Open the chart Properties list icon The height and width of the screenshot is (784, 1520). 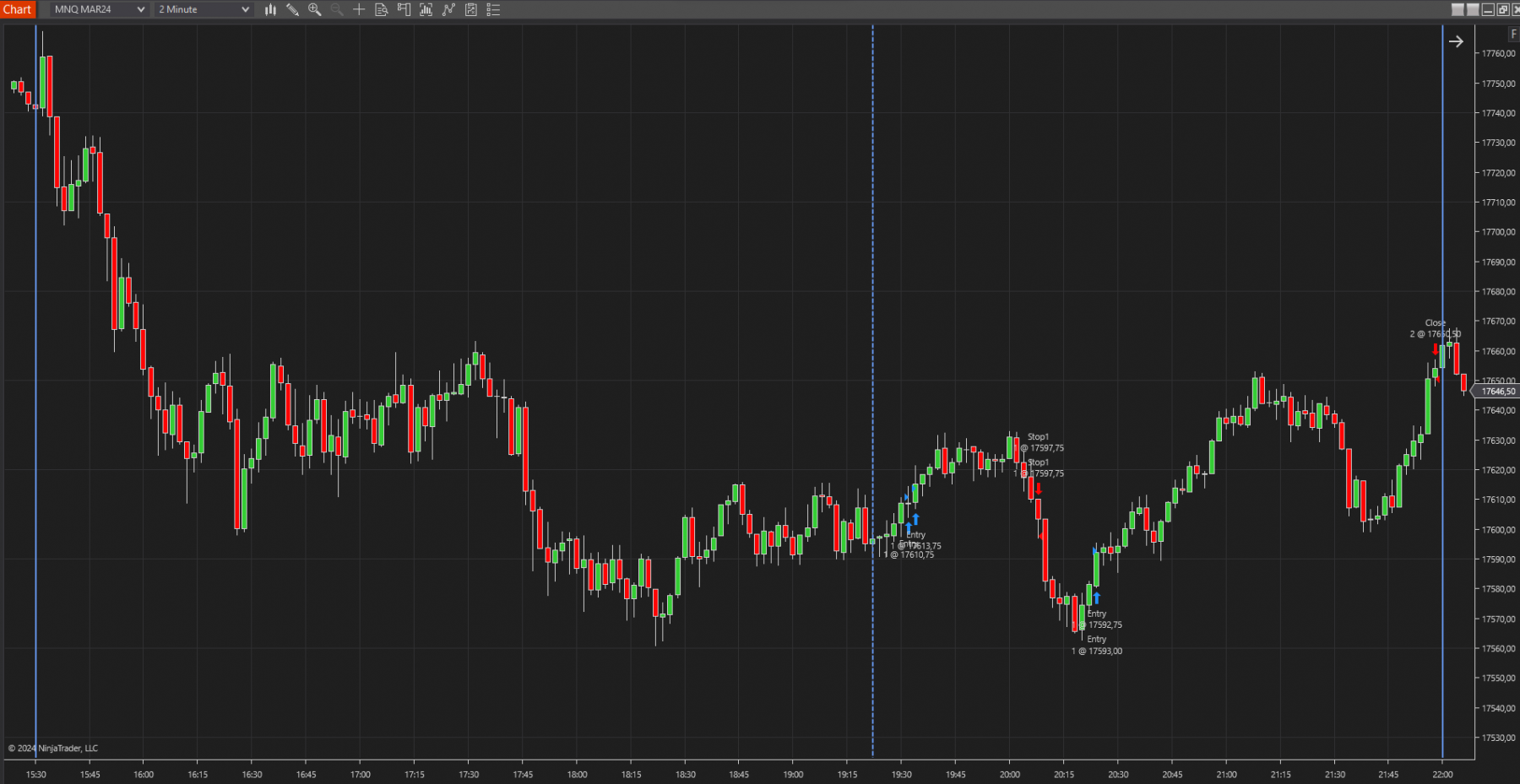[494, 9]
